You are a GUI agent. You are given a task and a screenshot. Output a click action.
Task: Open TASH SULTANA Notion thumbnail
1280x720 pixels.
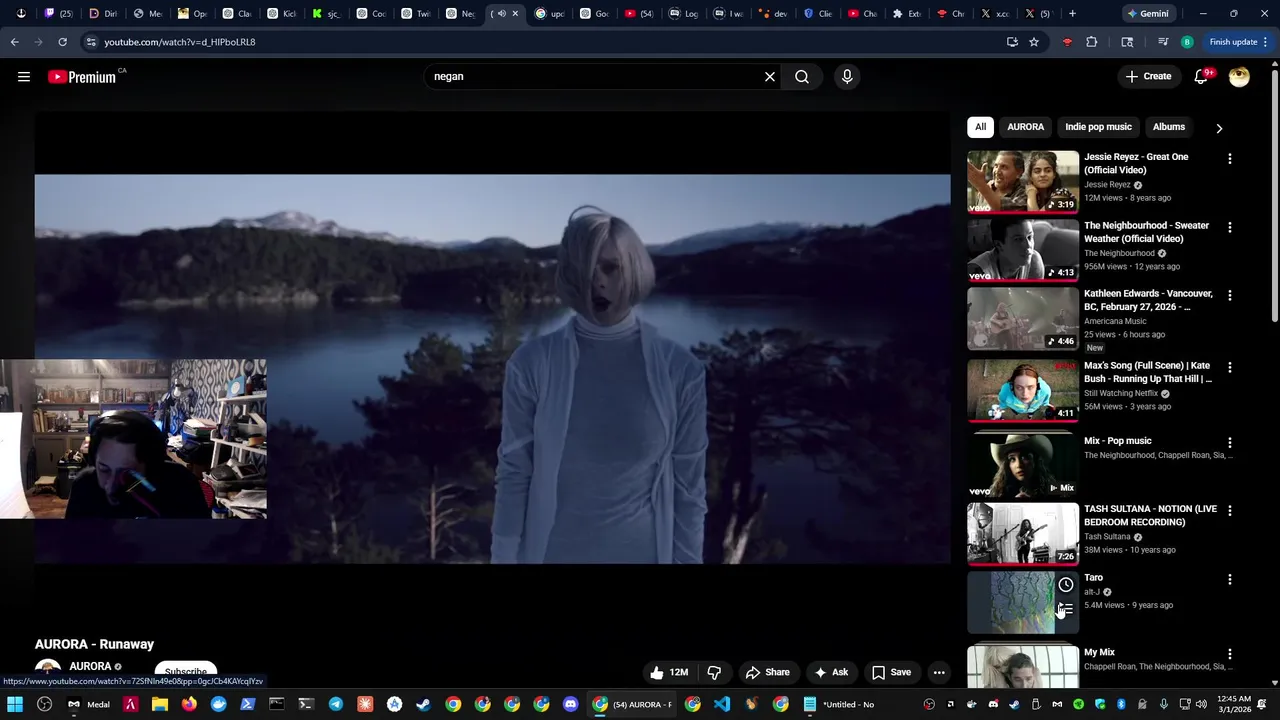pos(1023,533)
